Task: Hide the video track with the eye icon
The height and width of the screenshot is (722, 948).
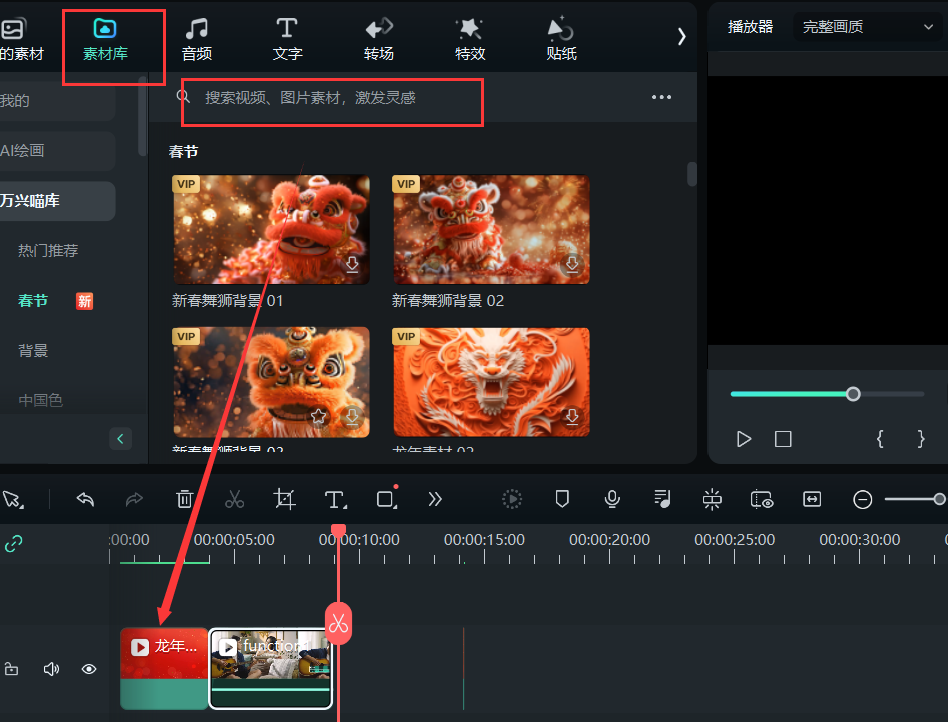Action: 89,669
